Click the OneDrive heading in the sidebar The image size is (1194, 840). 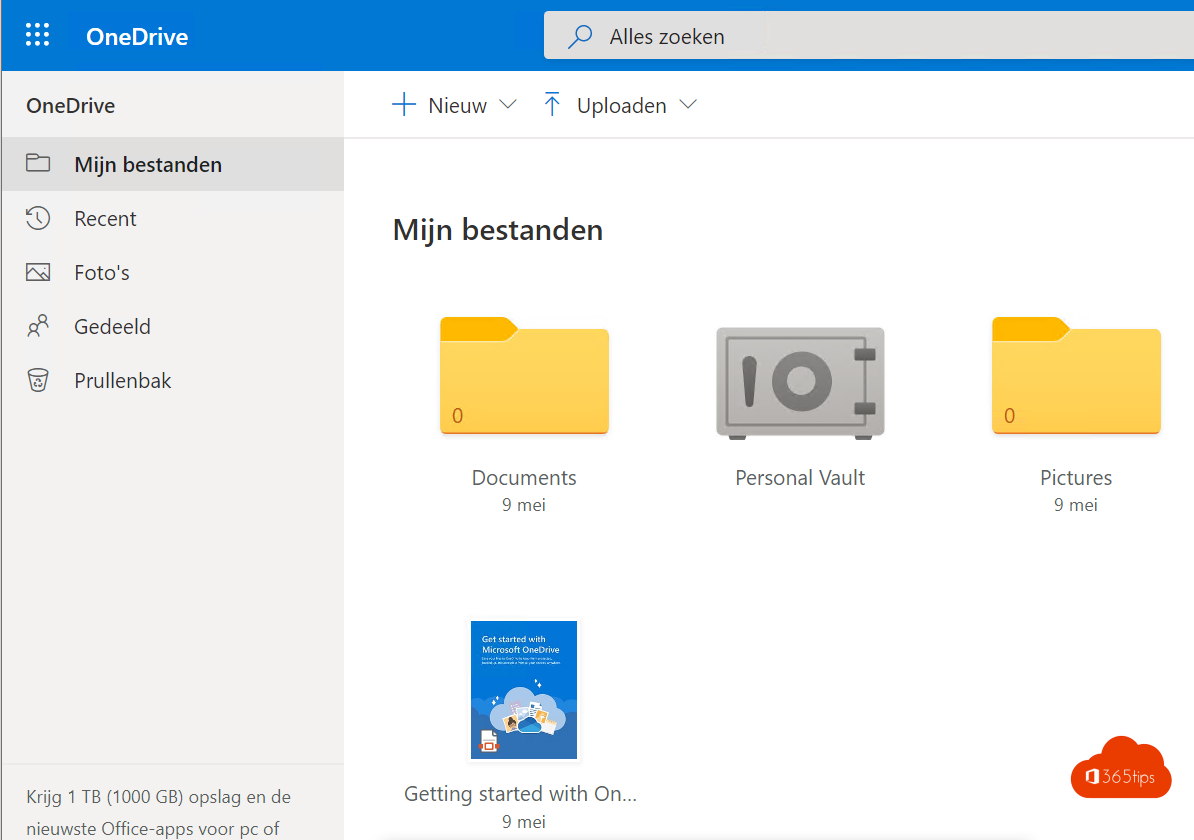point(71,106)
